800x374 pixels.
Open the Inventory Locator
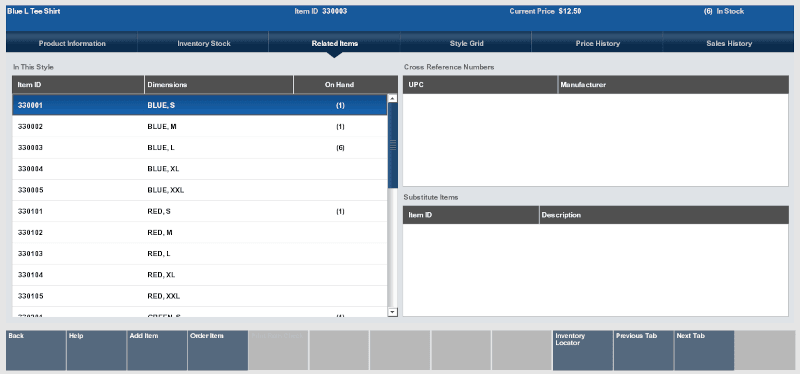(x=583, y=350)
